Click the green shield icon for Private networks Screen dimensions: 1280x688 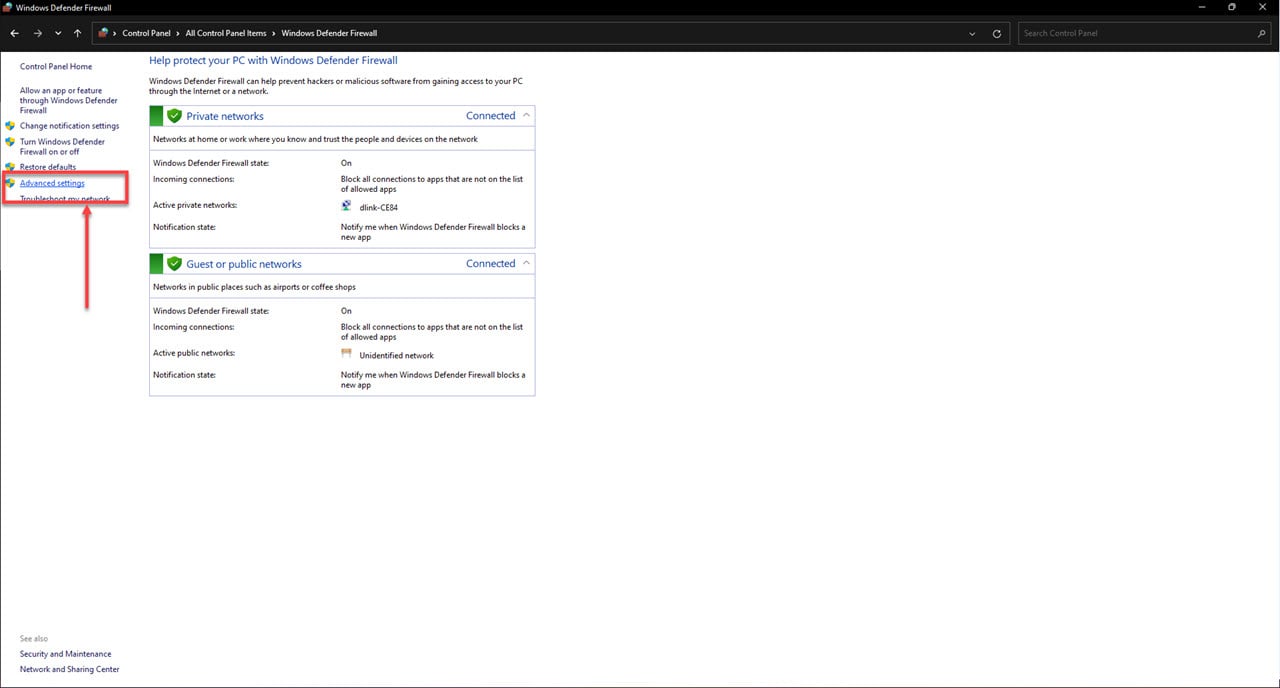174,116
